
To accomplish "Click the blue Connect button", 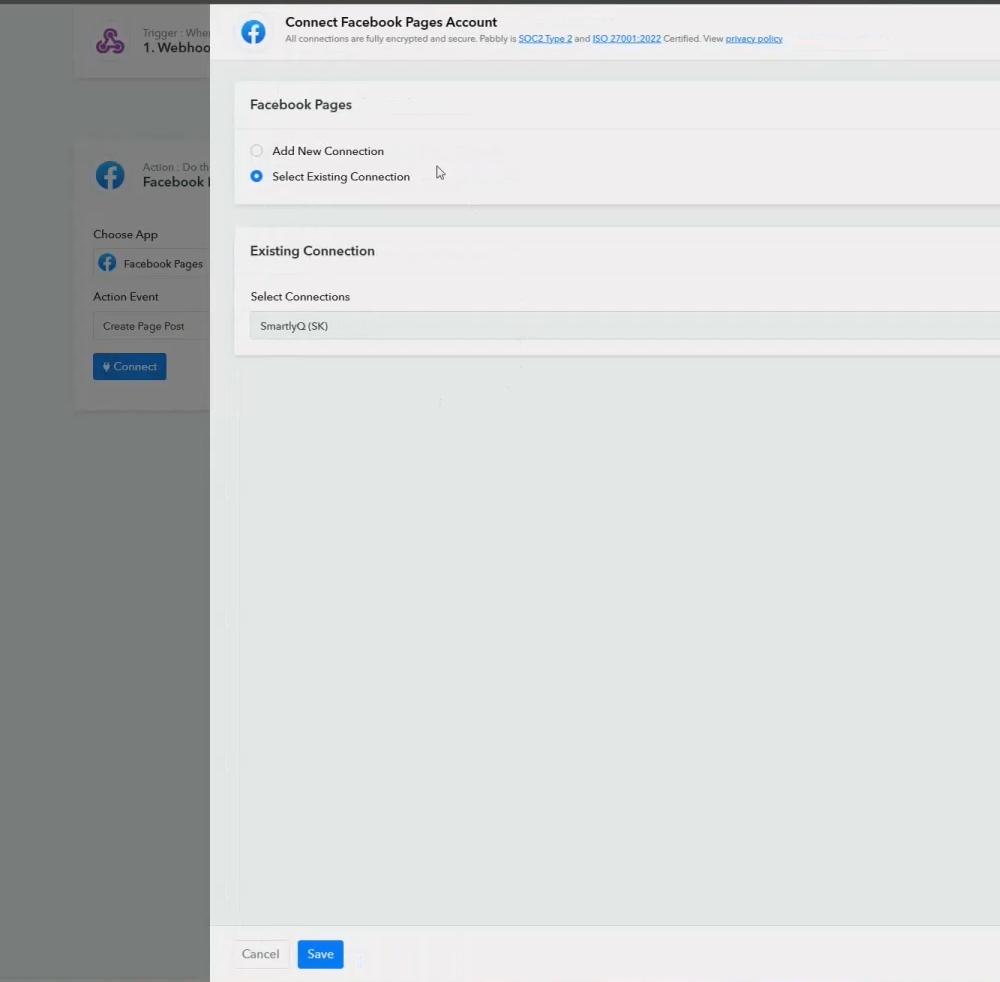I will (x=129, y=367).
